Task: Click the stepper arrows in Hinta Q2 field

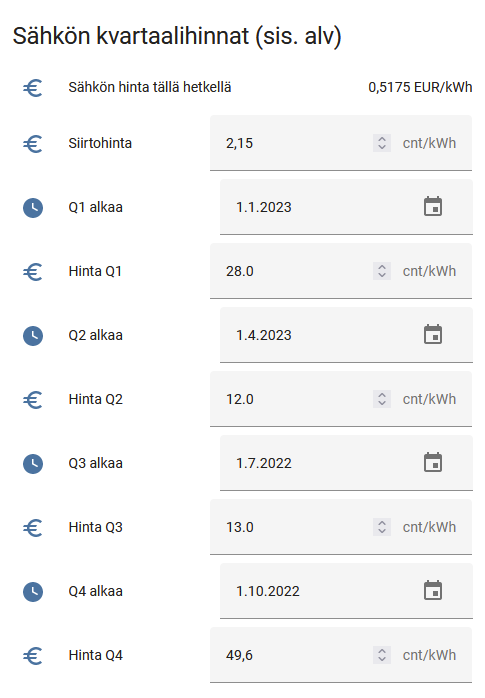Action: (x=382, y=399)
